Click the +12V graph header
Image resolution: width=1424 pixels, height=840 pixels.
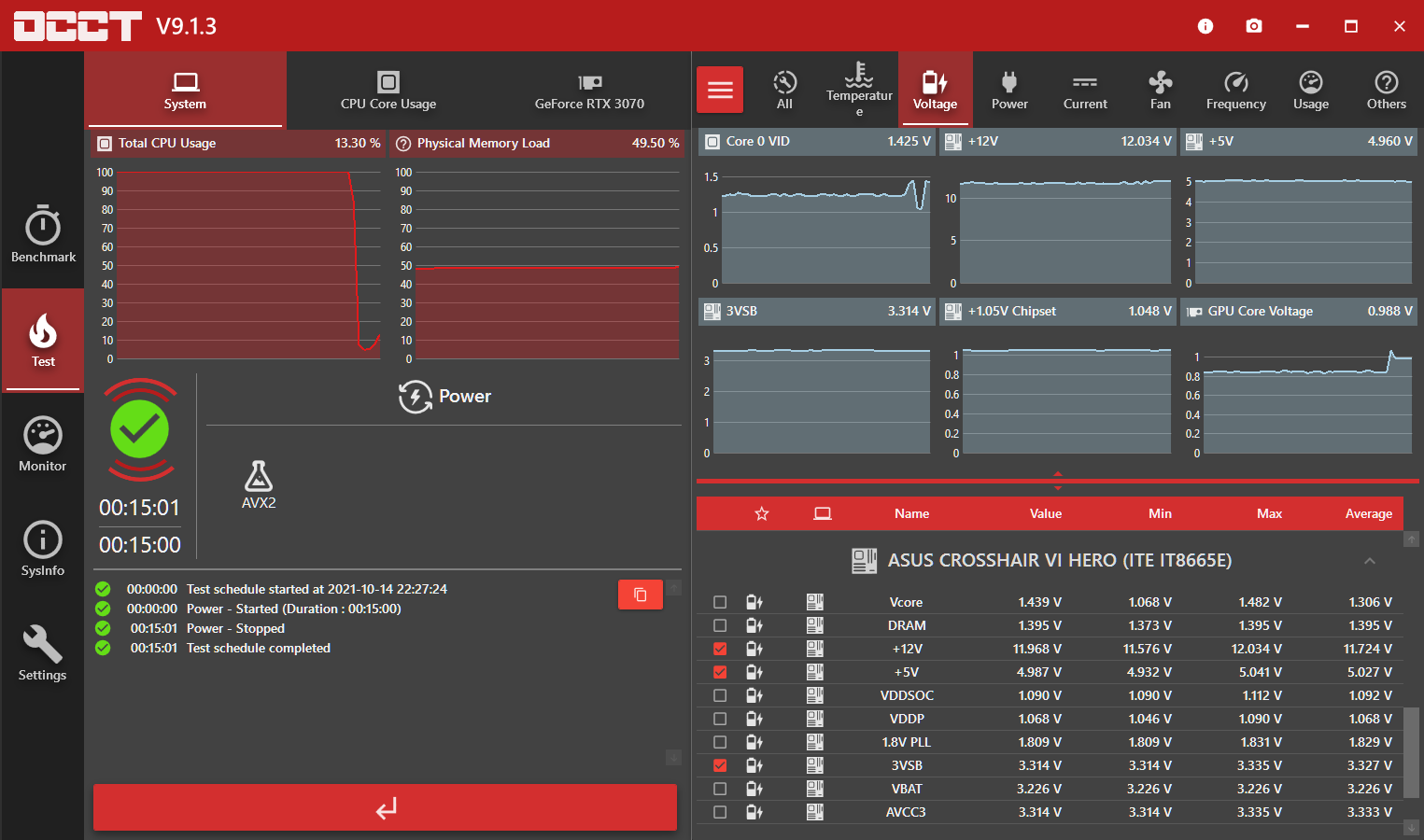1058,141
